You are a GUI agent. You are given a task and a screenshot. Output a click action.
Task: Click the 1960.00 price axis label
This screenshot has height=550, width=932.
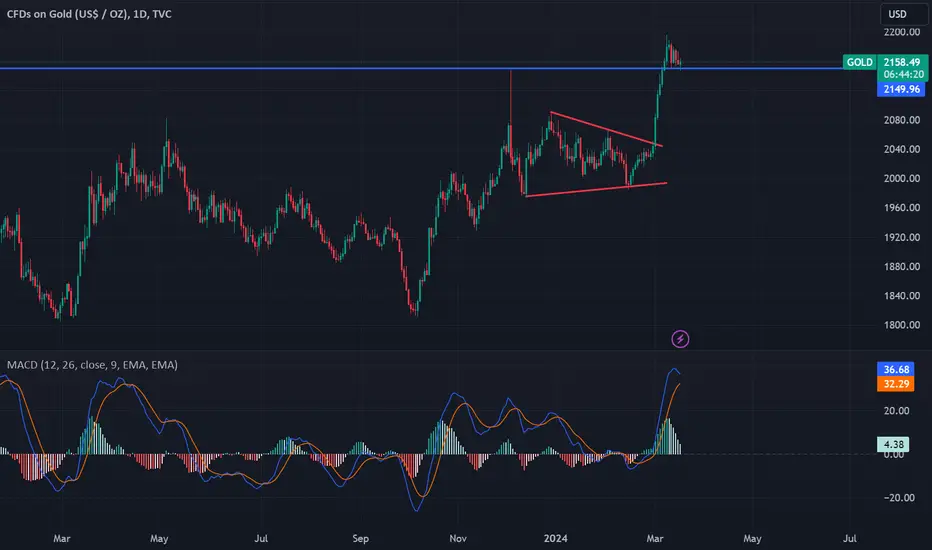(902, 208)
